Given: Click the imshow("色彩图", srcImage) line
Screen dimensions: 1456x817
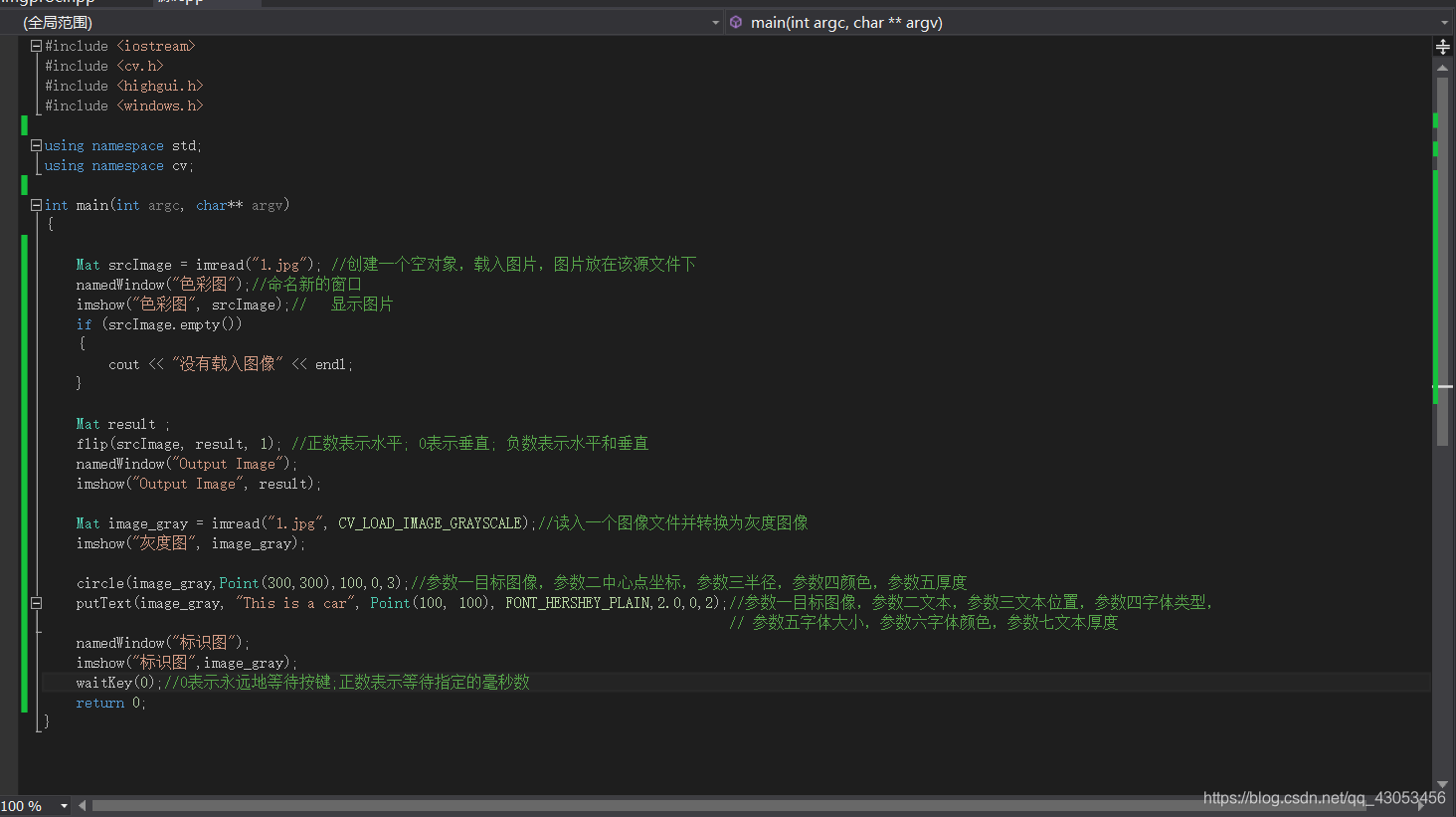Looking at the screenshot, I should click(x=183, y=305).
